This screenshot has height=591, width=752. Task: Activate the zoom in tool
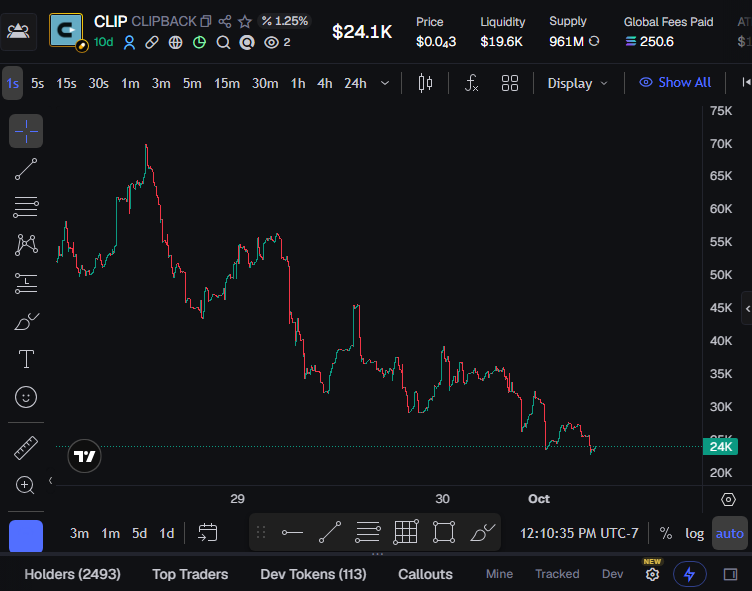25,485
